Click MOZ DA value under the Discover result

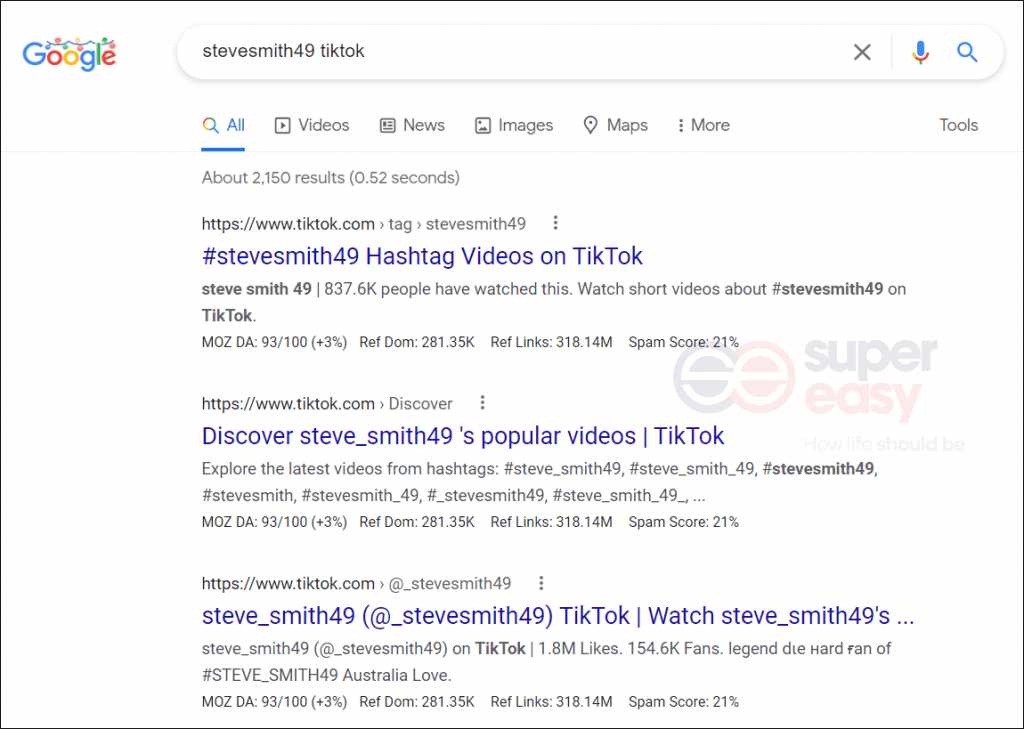(x=274, y=522)
